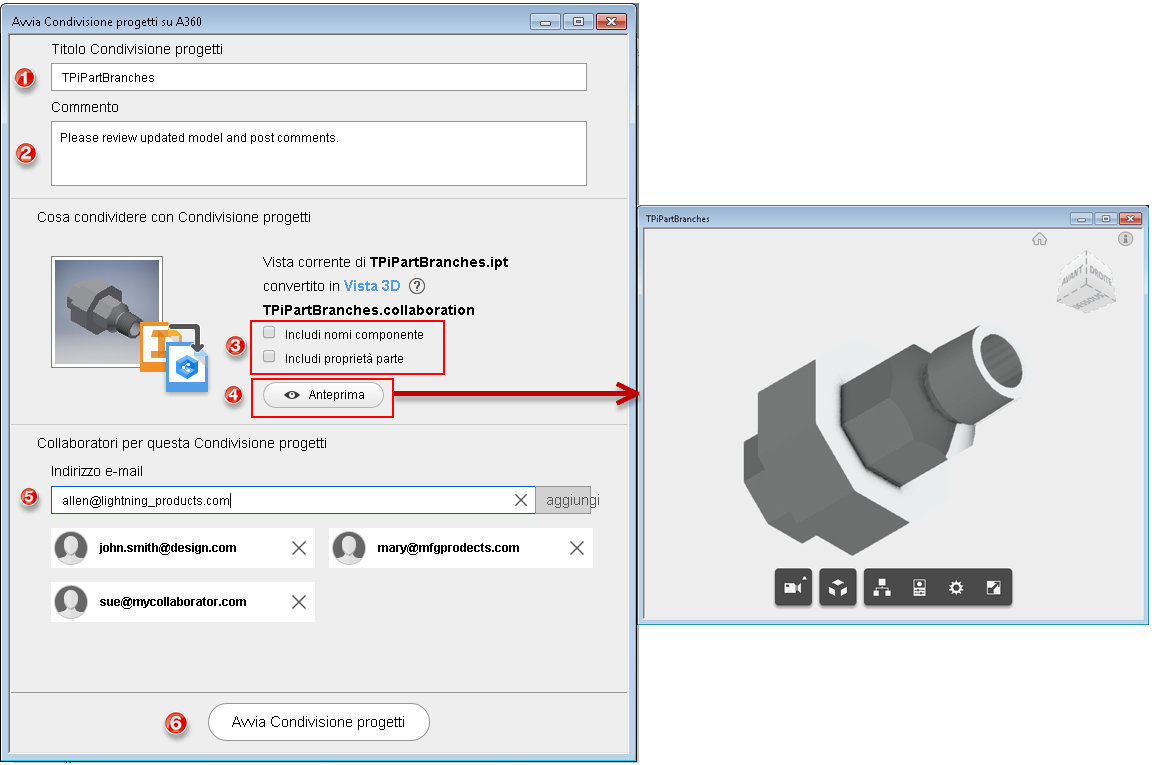Image resolution: width=1164 pixels, height=765 pixels.
Task: Open info icon in preview window
Action: click(1125, 239)
